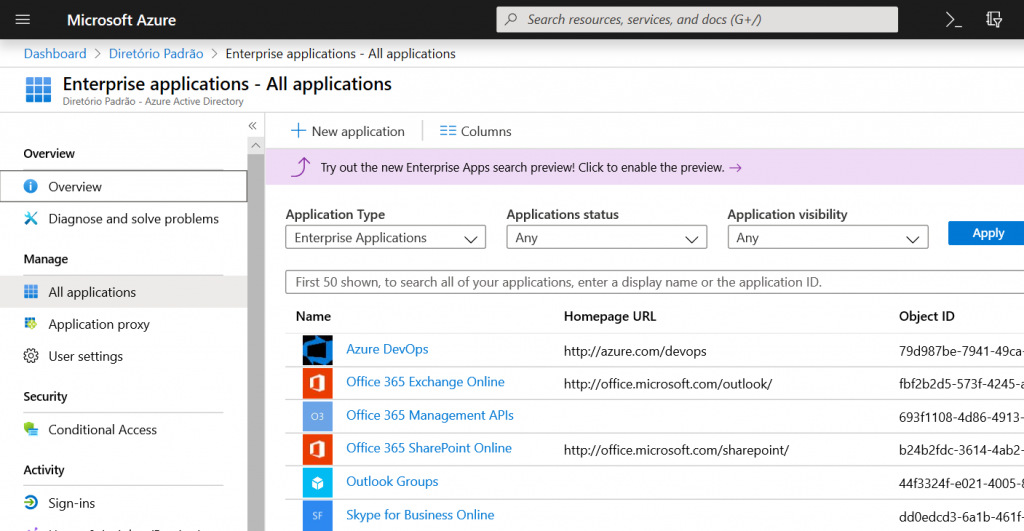Click the Overview info icon
The width and height of the screenshot is (1024, 531).
[31, 186]
